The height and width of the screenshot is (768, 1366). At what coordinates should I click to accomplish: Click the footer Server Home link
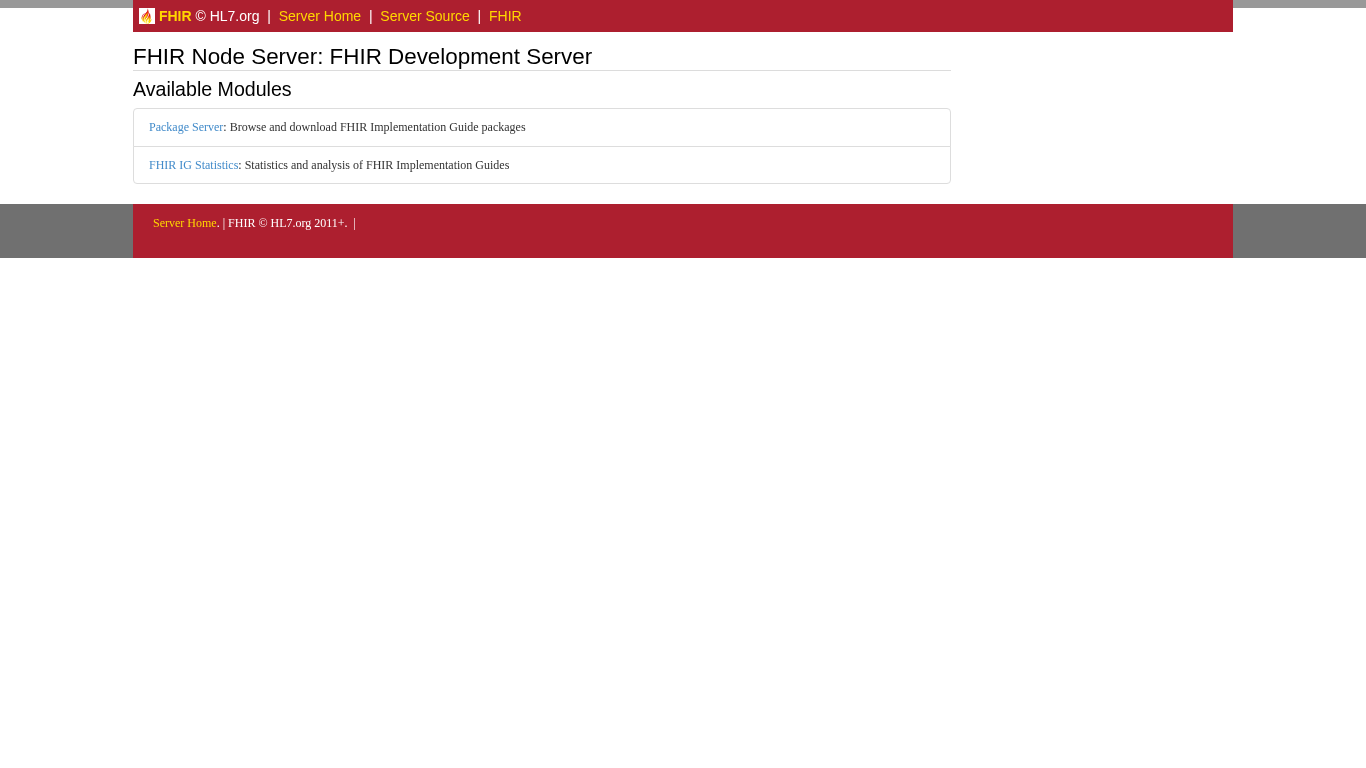(185, 223)
